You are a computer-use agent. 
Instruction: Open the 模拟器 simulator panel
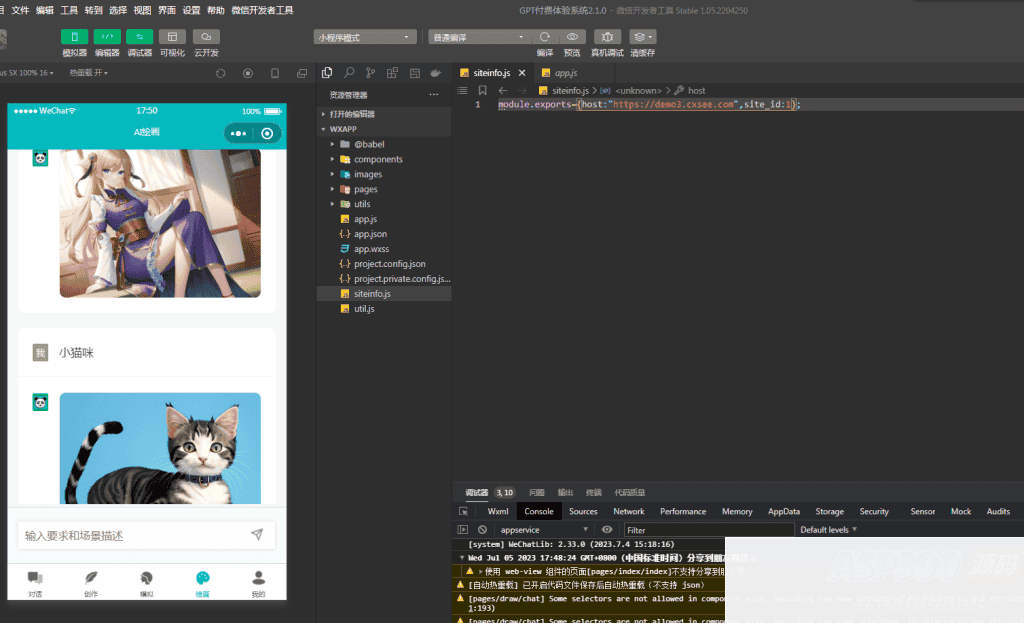pyautogui.click(x=75, y=38)
